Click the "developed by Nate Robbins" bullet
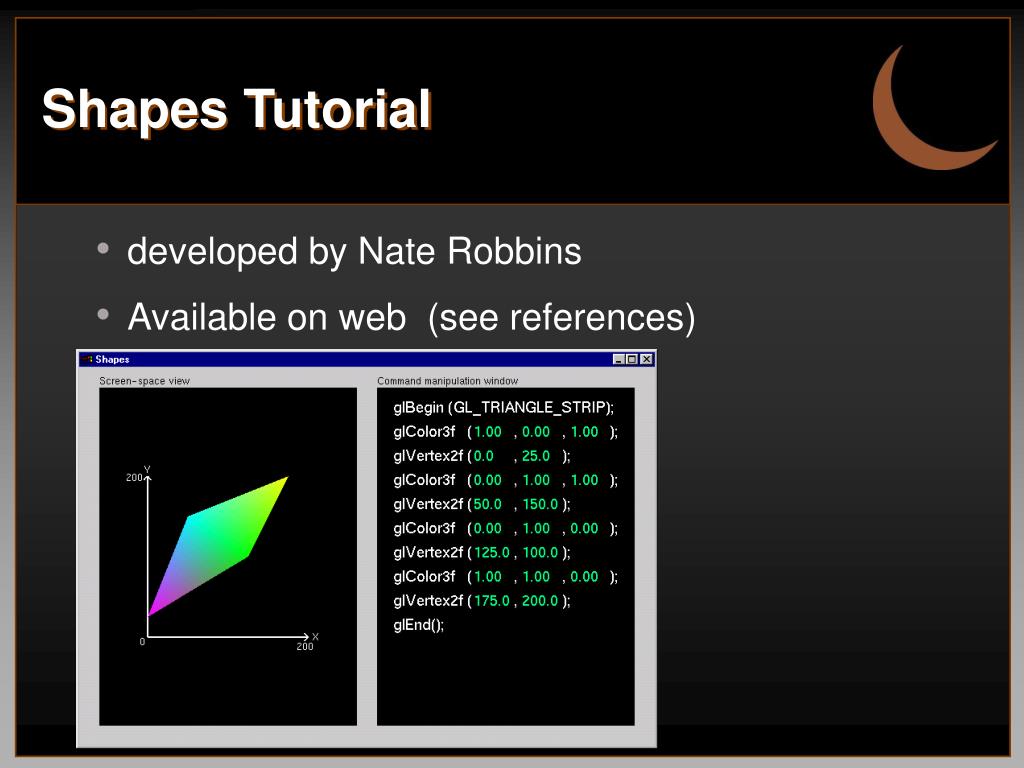Viewport: 1024px width, 768px height. 354,251
